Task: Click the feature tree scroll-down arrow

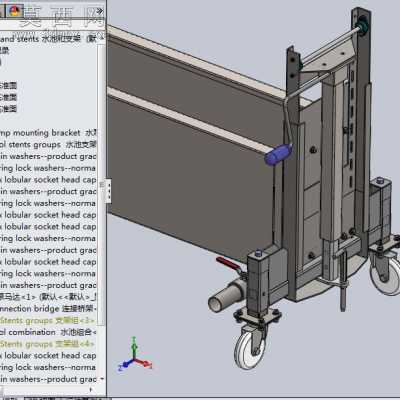Action: click(x=102, y=379)
